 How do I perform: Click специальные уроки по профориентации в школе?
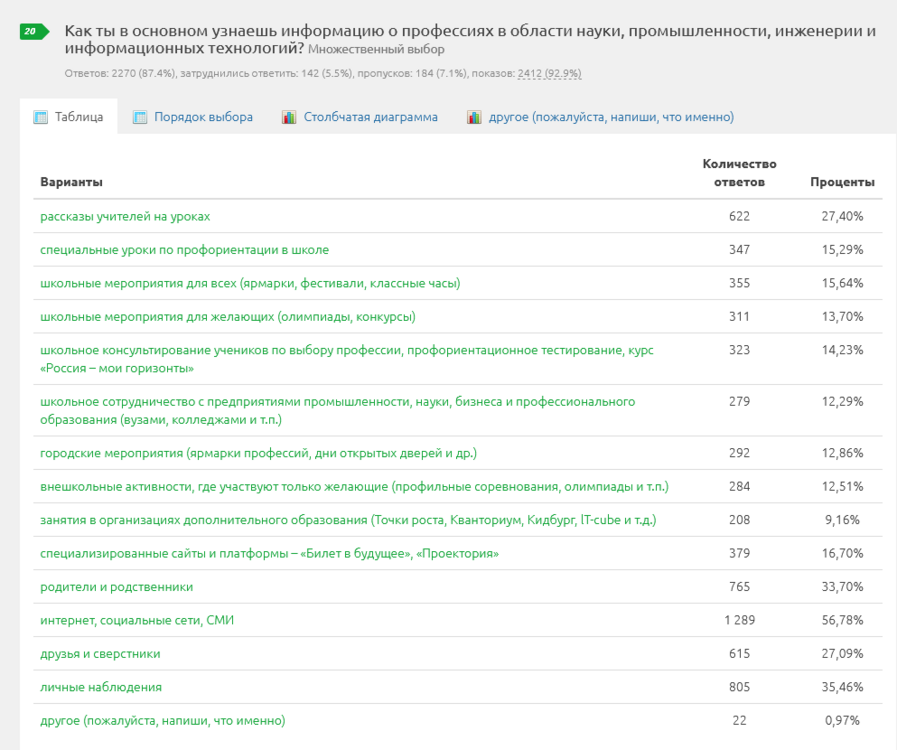185,250
